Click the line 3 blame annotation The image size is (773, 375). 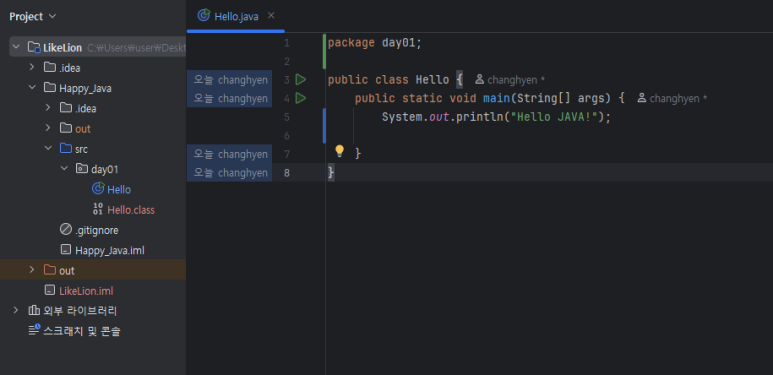click(230, 80)
